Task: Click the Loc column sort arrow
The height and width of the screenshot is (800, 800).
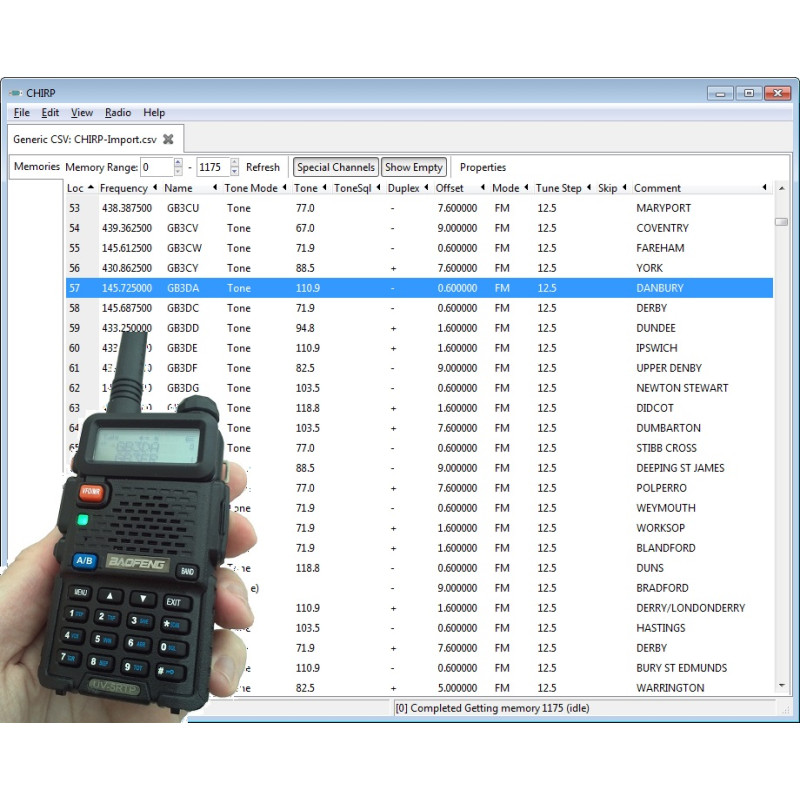Action: tap(91, 188)
